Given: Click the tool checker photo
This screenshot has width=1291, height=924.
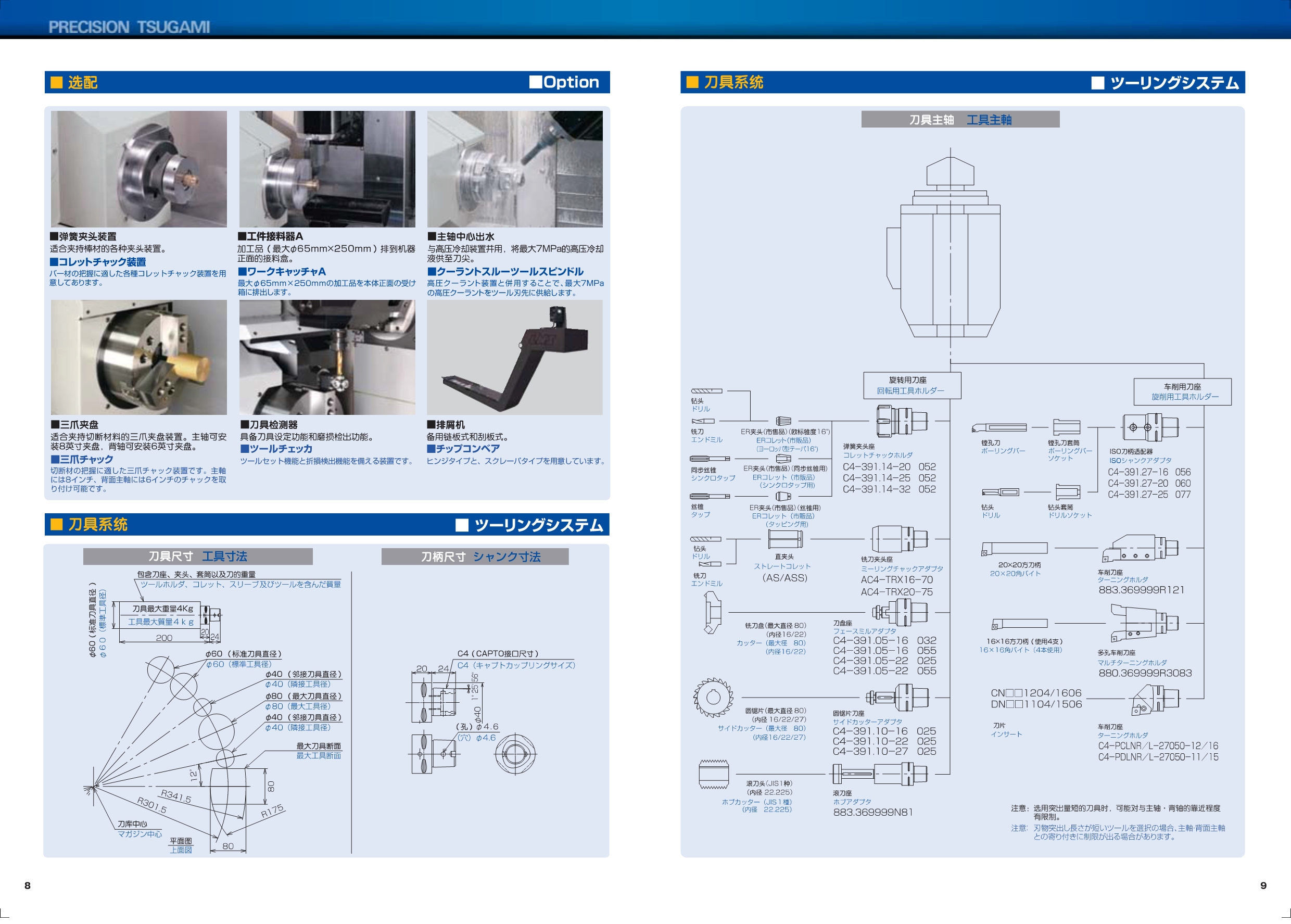Looking at the screenshot, I should 327,357.
